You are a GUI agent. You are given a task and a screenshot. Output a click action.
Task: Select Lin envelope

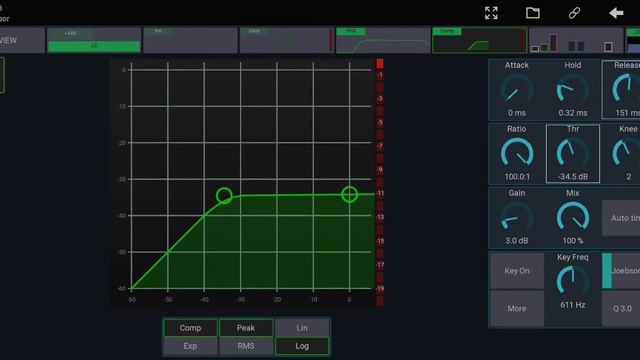302,328
